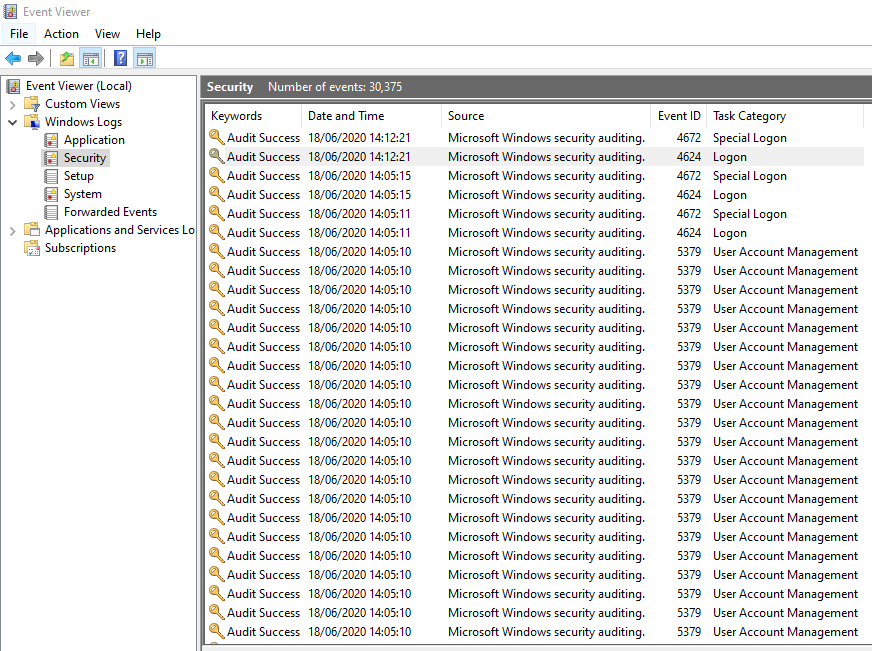Click the System log icon
This screenshot has height=651, width=872.
point(51,194)
